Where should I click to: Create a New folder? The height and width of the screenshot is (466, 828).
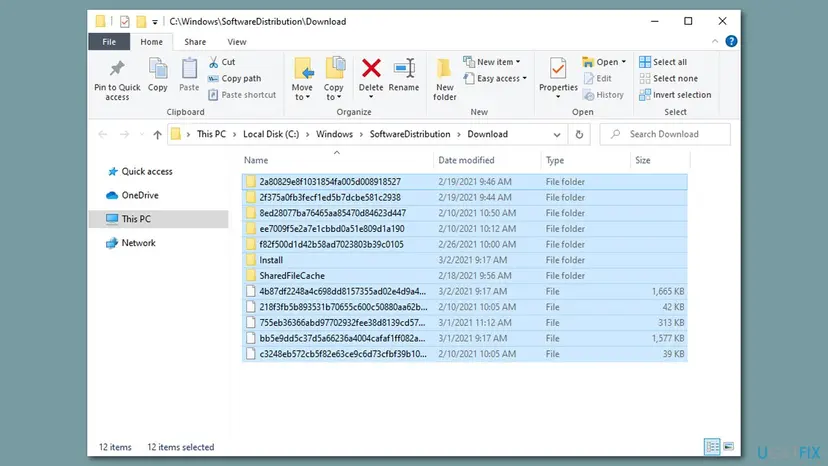(445, 79)
